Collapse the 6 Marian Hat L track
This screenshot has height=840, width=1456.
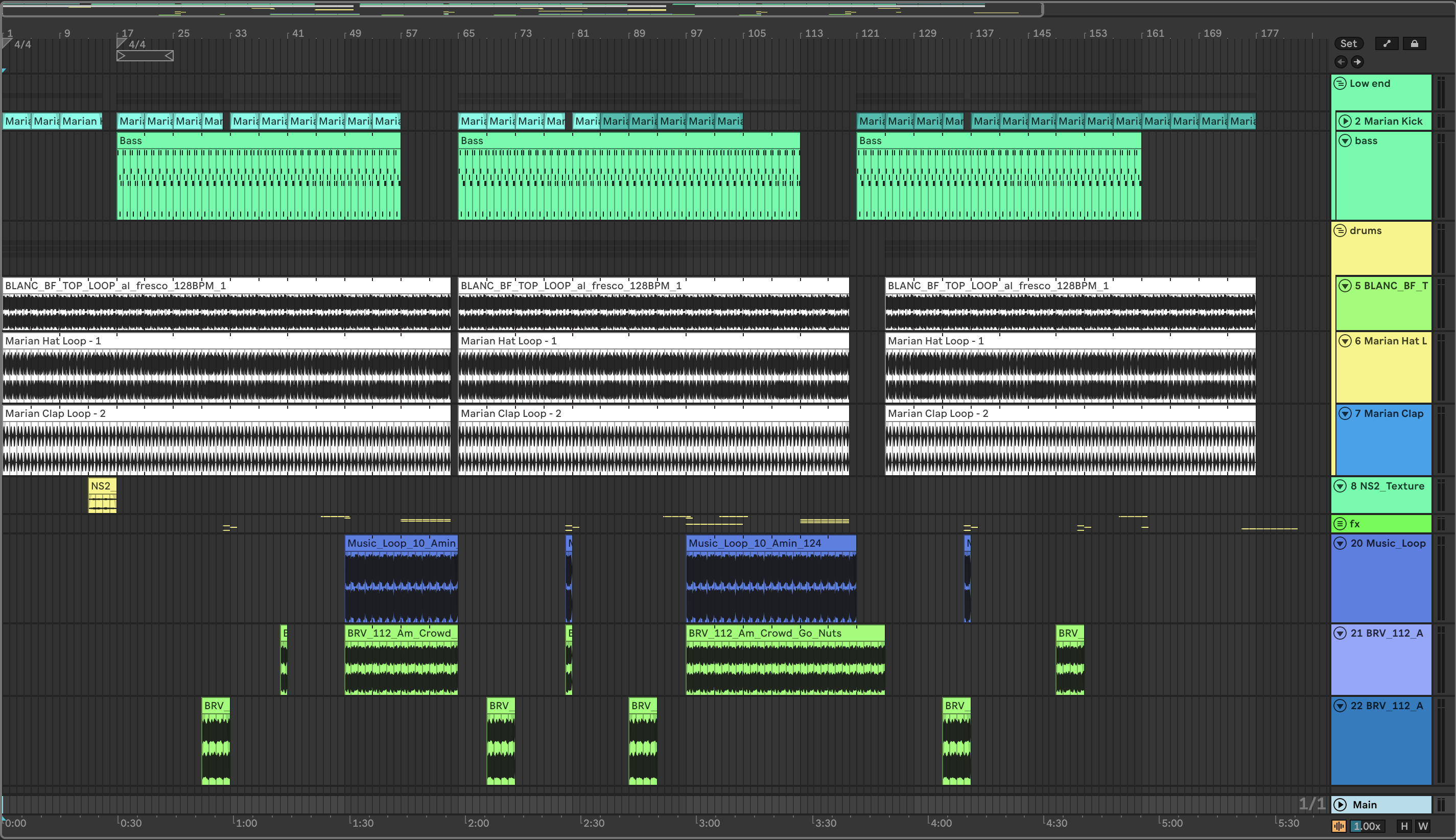point(1345,341)
